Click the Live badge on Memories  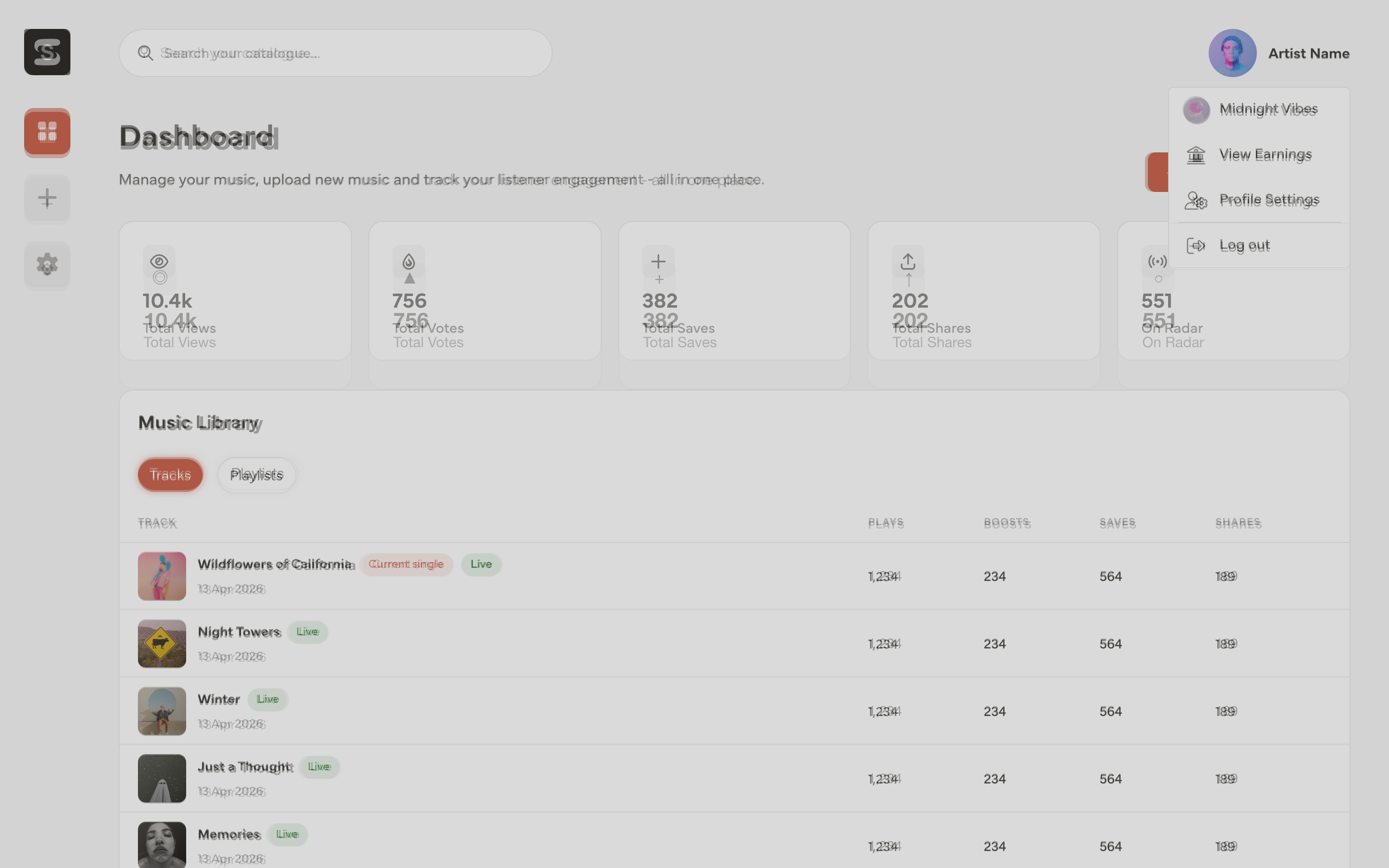click(287, 834)
